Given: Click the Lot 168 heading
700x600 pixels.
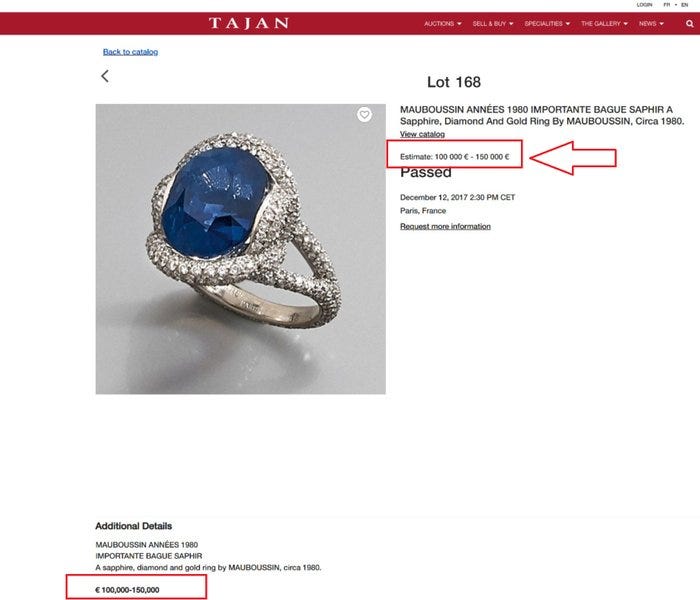Looking at the screenshot, I should pyautogui.click(x=454, y=82).
